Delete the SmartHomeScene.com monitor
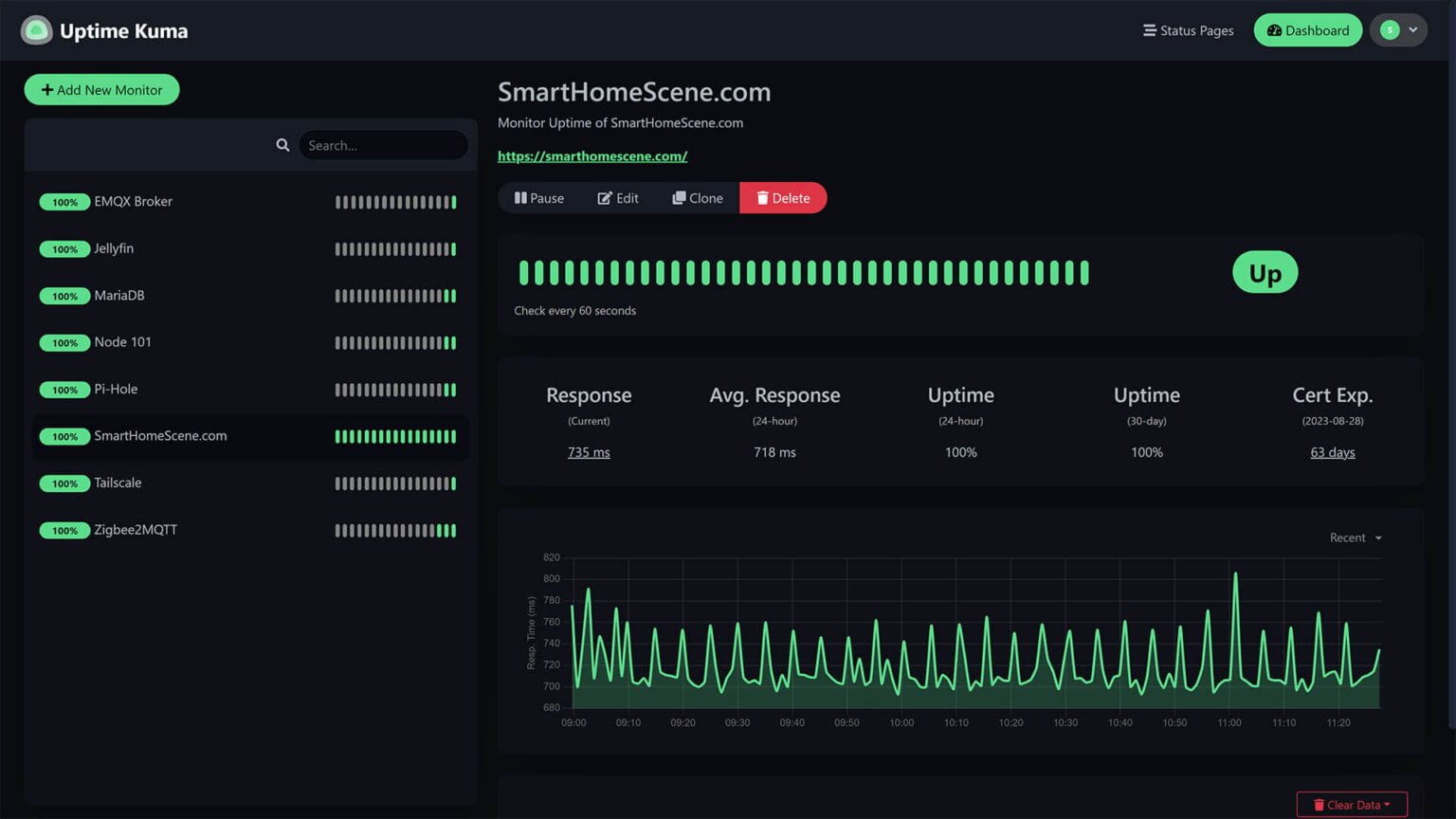The height and width of the screenshot is (819, 1456). click(x=783, y=198)
